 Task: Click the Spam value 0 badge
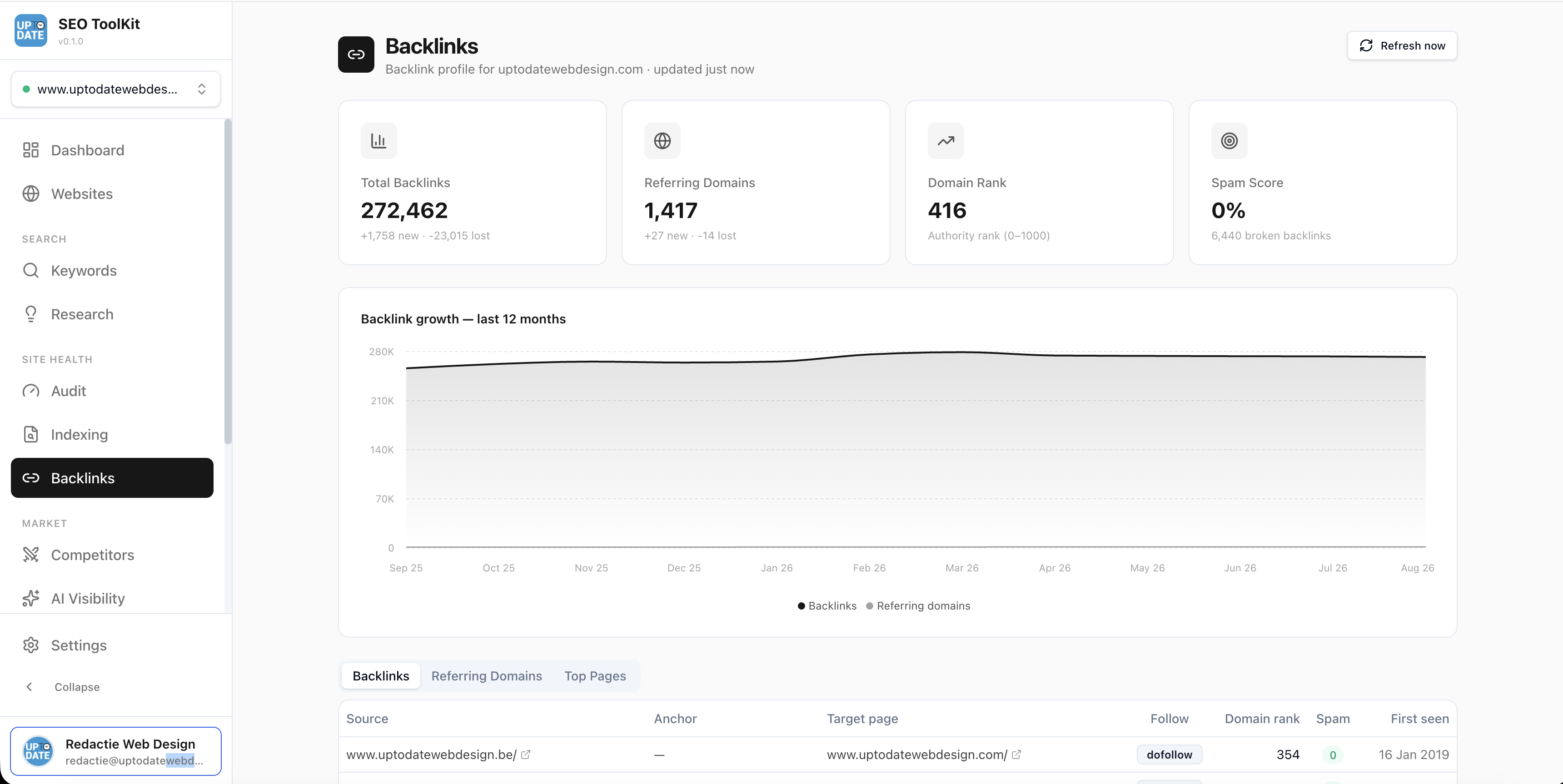click(x=1333, y=755)
